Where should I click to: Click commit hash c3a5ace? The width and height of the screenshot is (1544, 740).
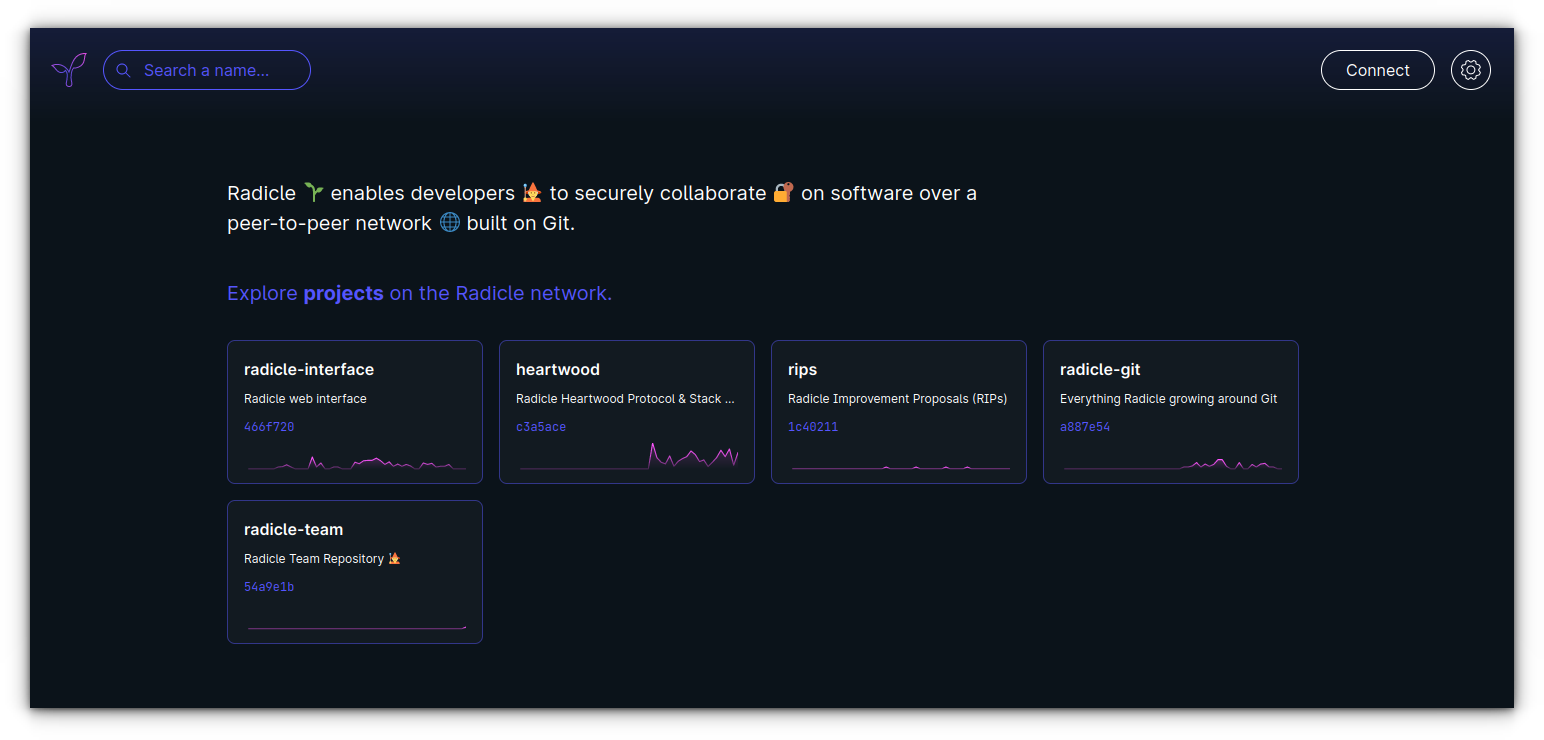click(x=541, y=427)
